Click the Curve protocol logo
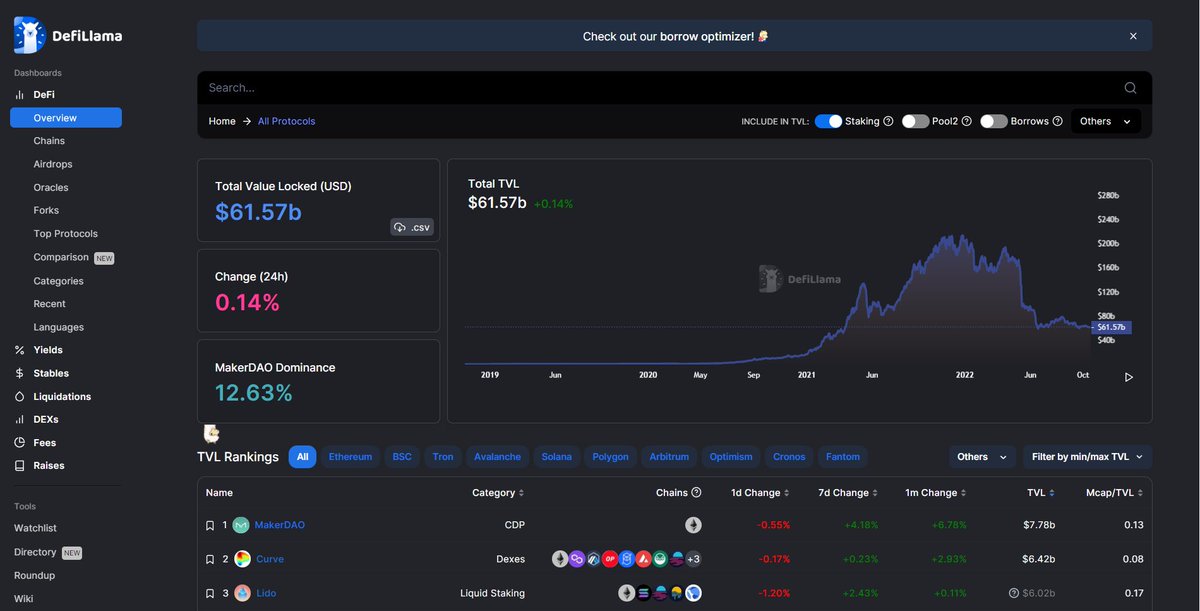Image resolution: width=1200 pixels, height=611 pixels. [242, 559]
